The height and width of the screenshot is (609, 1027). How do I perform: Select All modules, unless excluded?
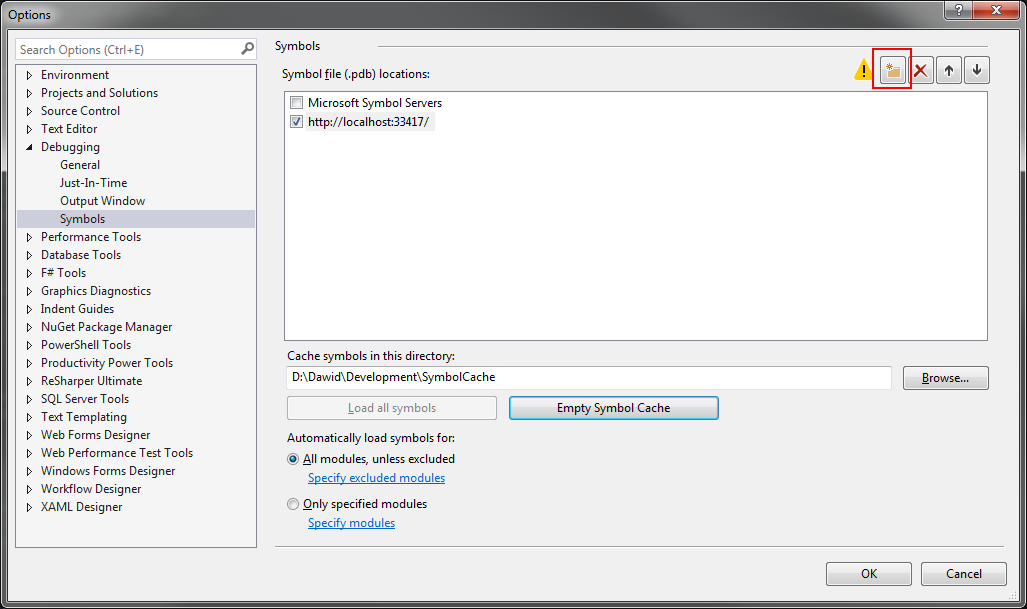(293, 459)
